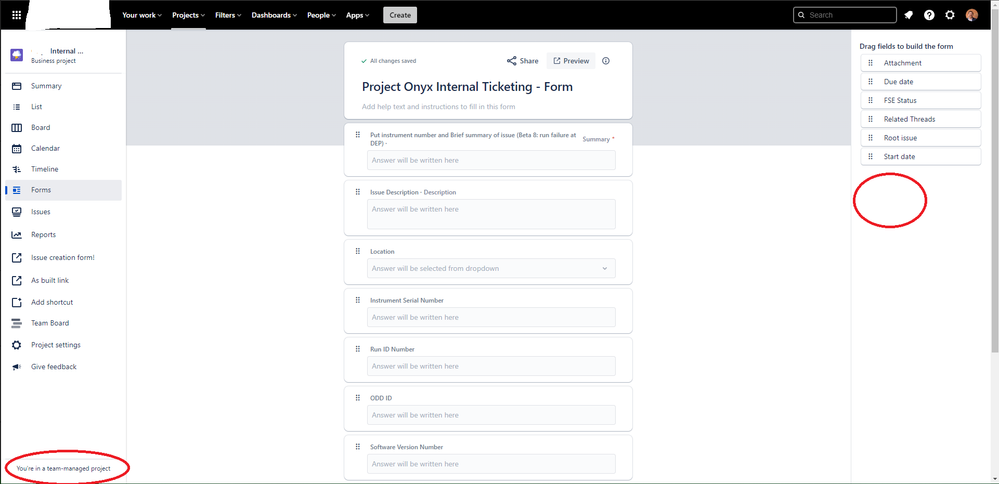Click the Instrument Serial Number answer box
The height and width of the screenshot is (484, 999).
click(491, 317)
